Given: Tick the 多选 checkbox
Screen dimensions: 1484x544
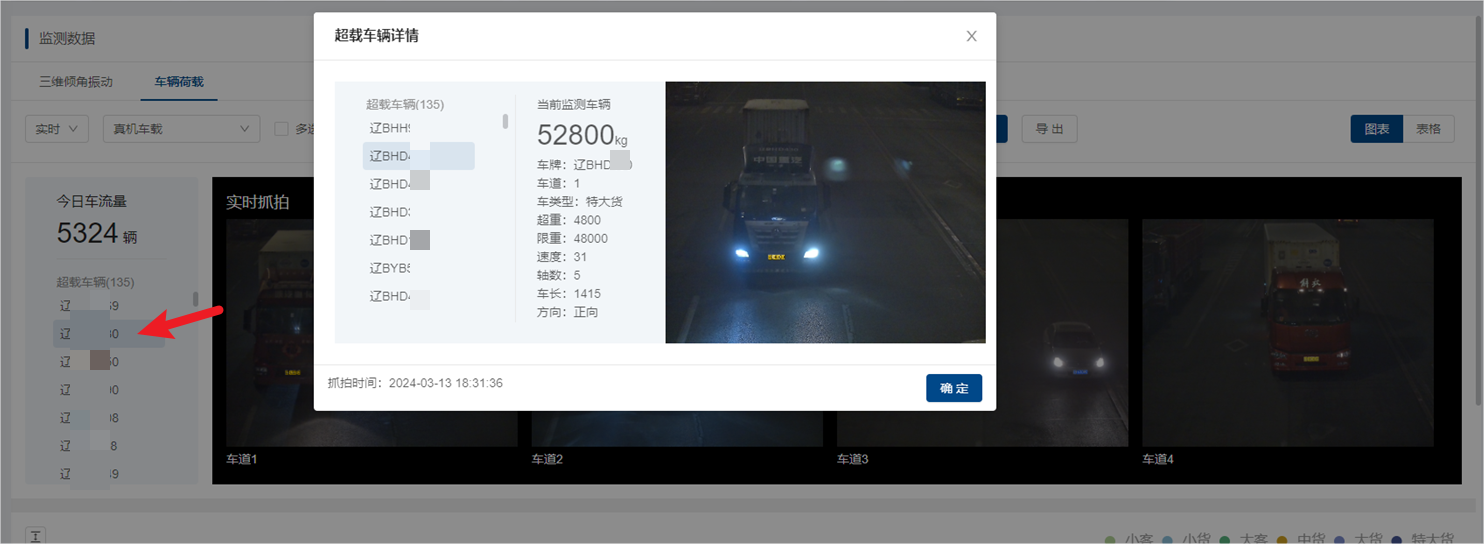Looking at the screenshot, I should [x=282, y=129].
